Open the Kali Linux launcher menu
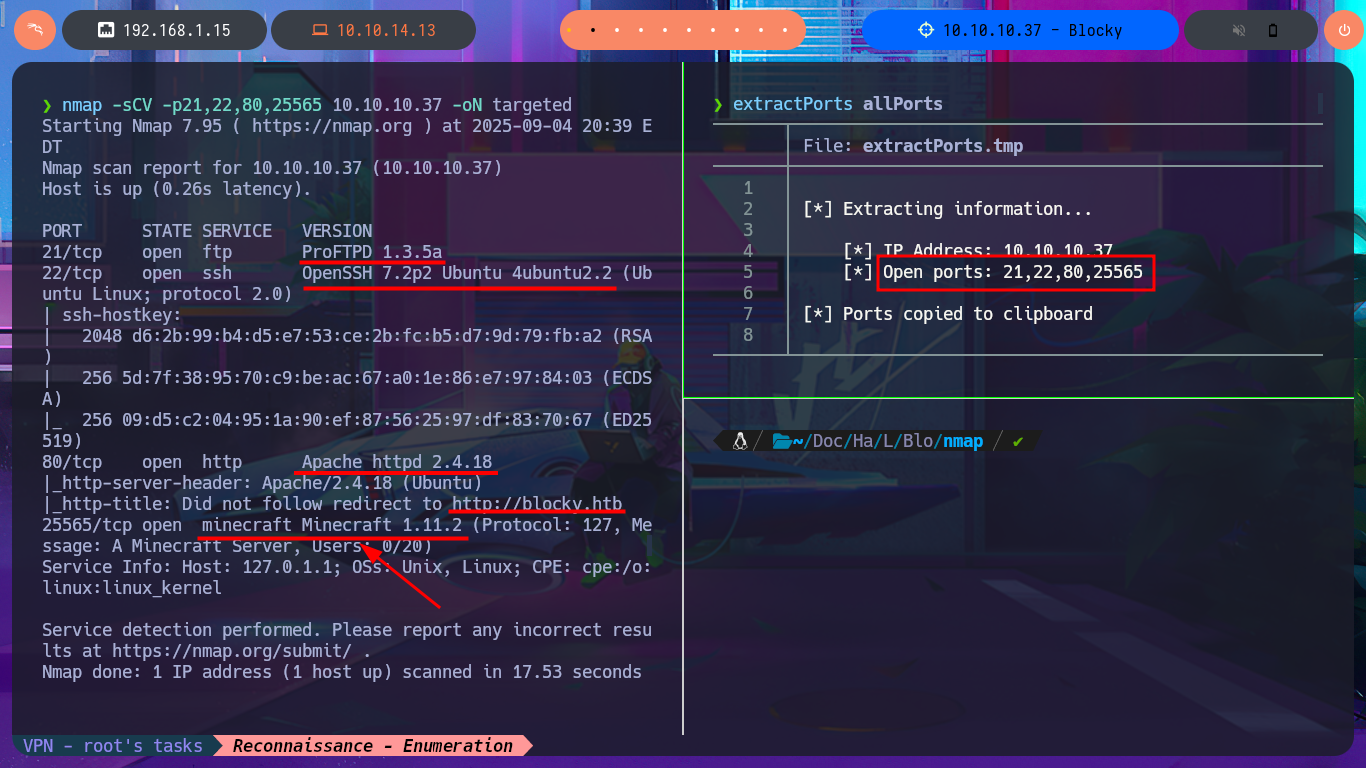This screenshot has width=1366, height=768. (x=35, y=30)
